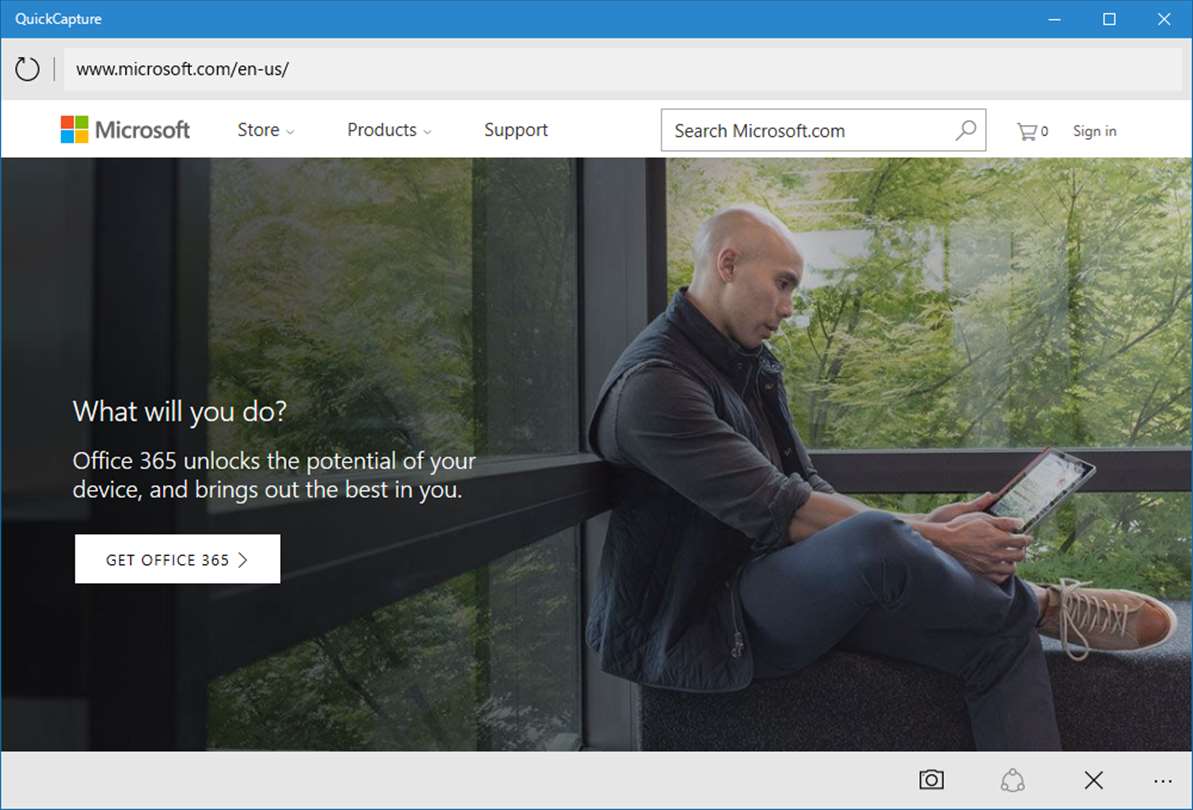Open the more options ellipsis menu
1193x810 pixels.
click(x=1163, y=781)
